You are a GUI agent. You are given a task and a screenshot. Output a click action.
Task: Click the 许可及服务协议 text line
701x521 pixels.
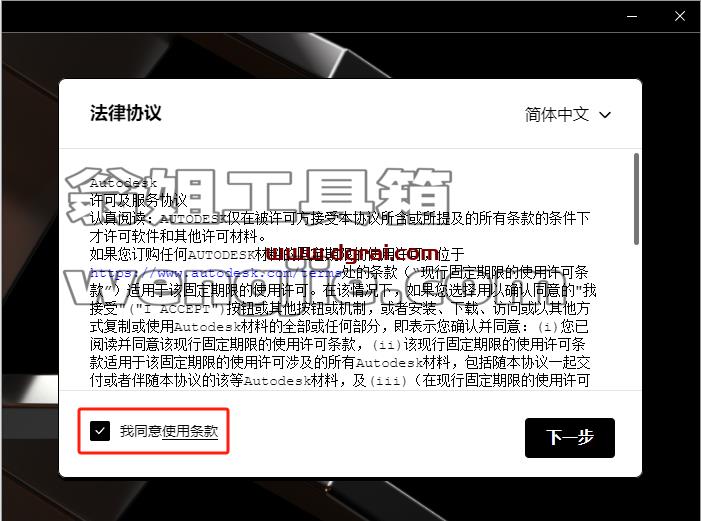coord(138,200)
